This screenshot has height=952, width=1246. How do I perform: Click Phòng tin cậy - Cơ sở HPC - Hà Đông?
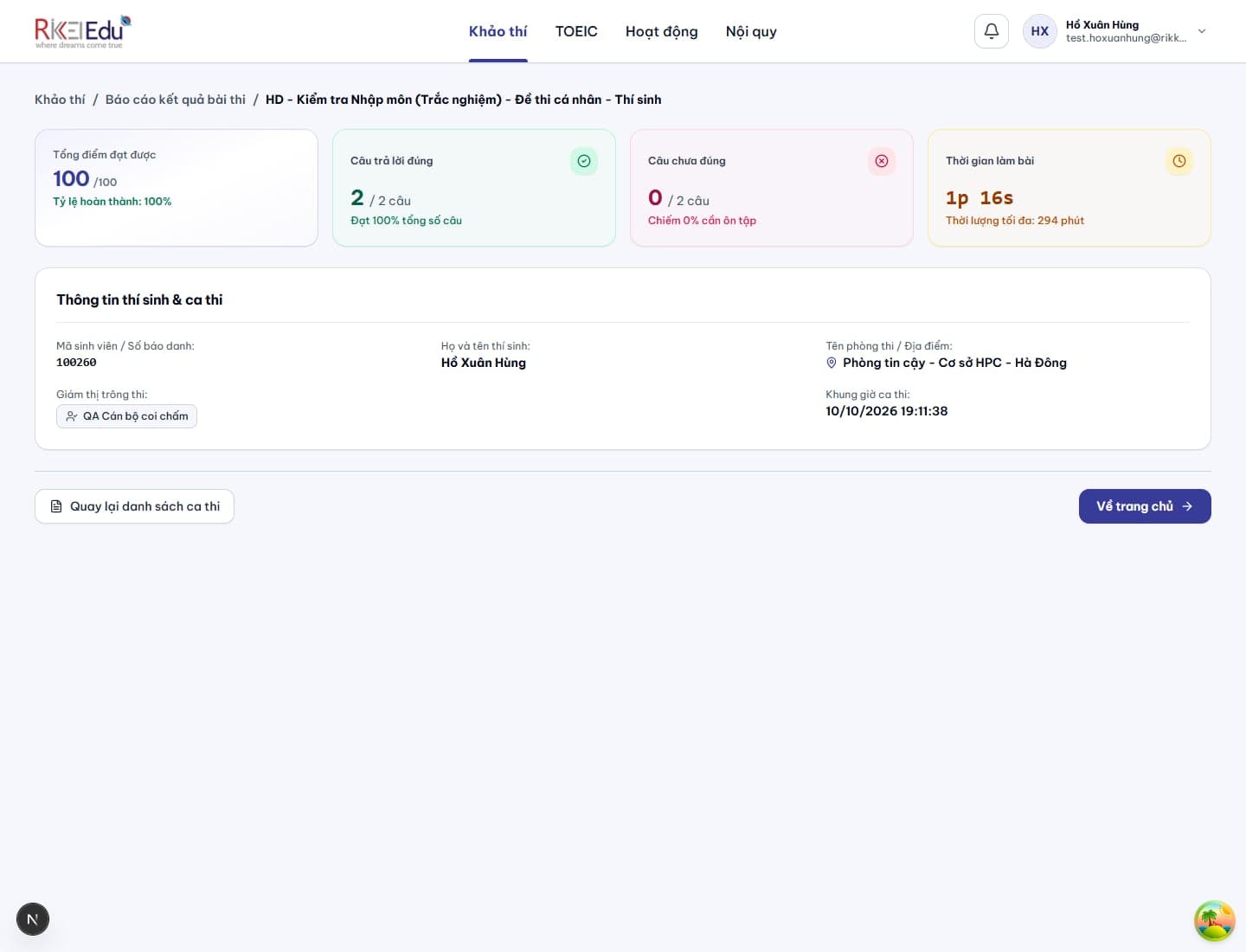point(954,363)
